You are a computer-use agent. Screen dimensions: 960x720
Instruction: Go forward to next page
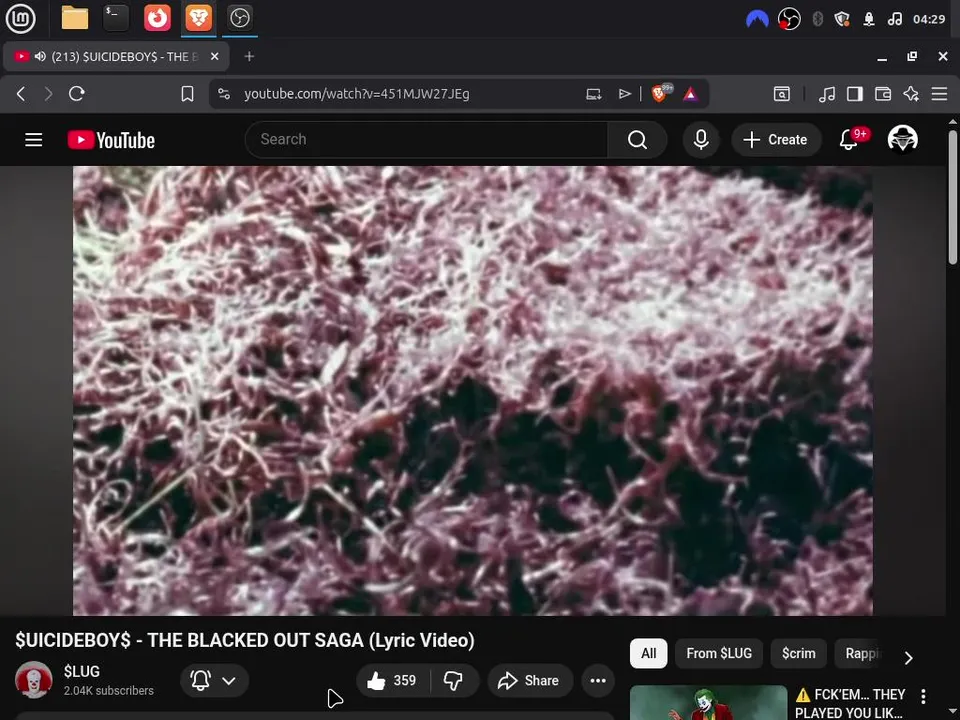(x=48, y=94)
